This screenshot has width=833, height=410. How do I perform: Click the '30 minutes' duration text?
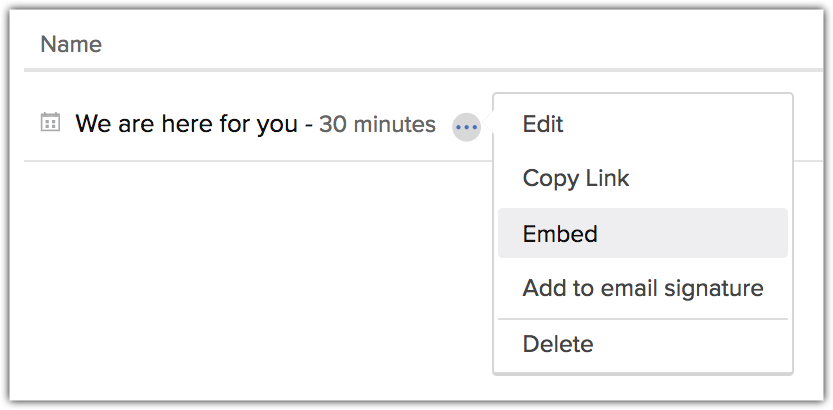point(377,125)
